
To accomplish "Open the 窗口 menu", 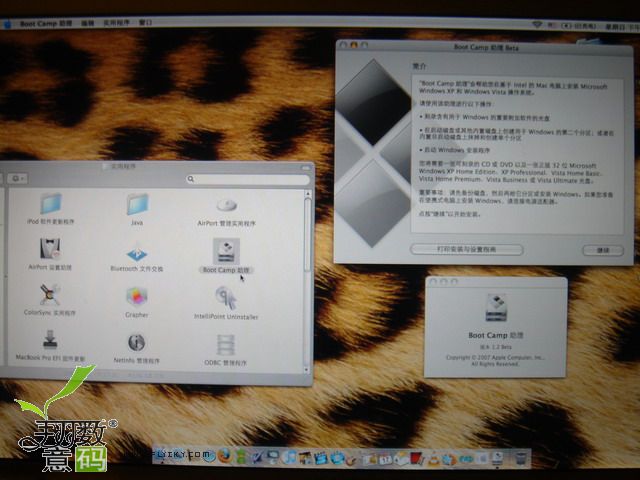I will click(x=145, y=22).
